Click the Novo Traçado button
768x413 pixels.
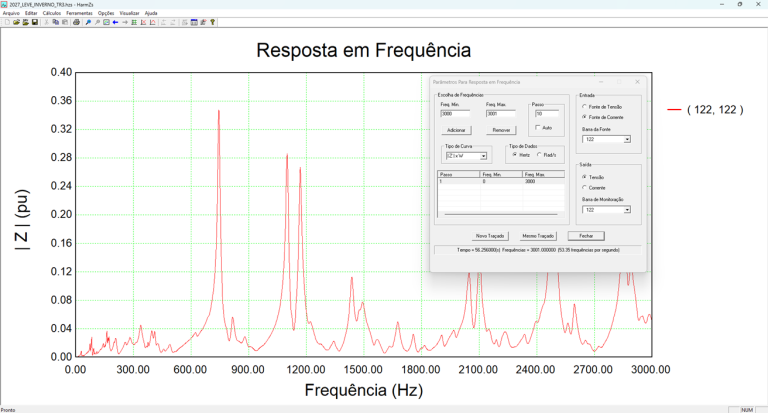(461, 235)
